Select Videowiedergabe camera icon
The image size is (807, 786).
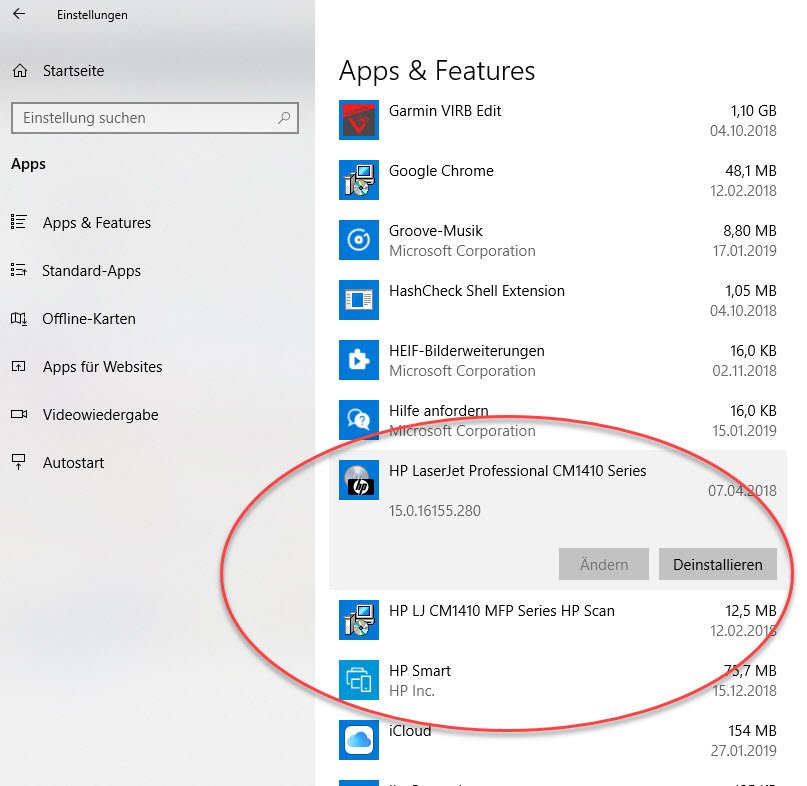[19, 414]
